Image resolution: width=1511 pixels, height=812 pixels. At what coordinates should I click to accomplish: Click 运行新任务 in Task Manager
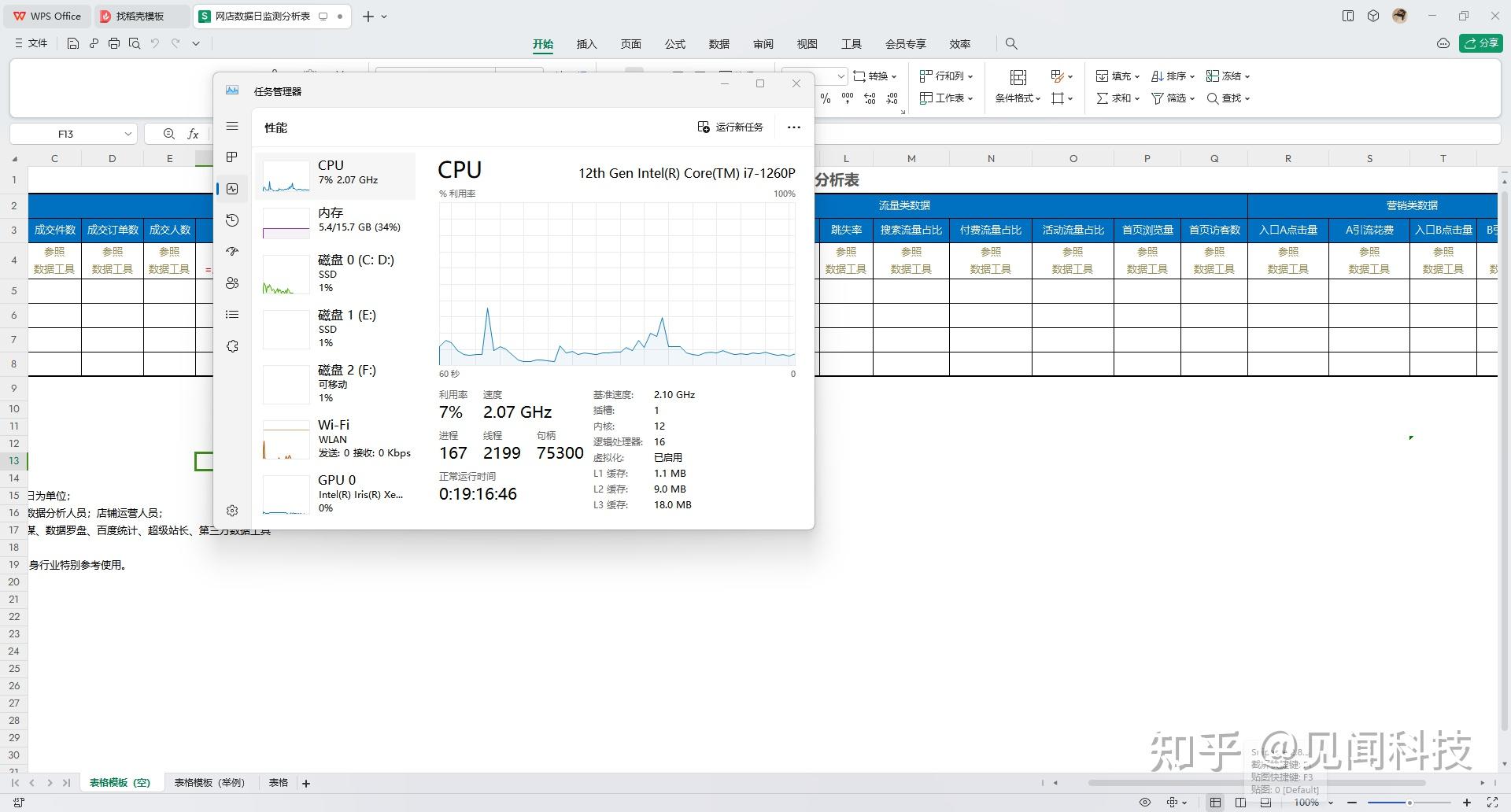click(730, 127)
